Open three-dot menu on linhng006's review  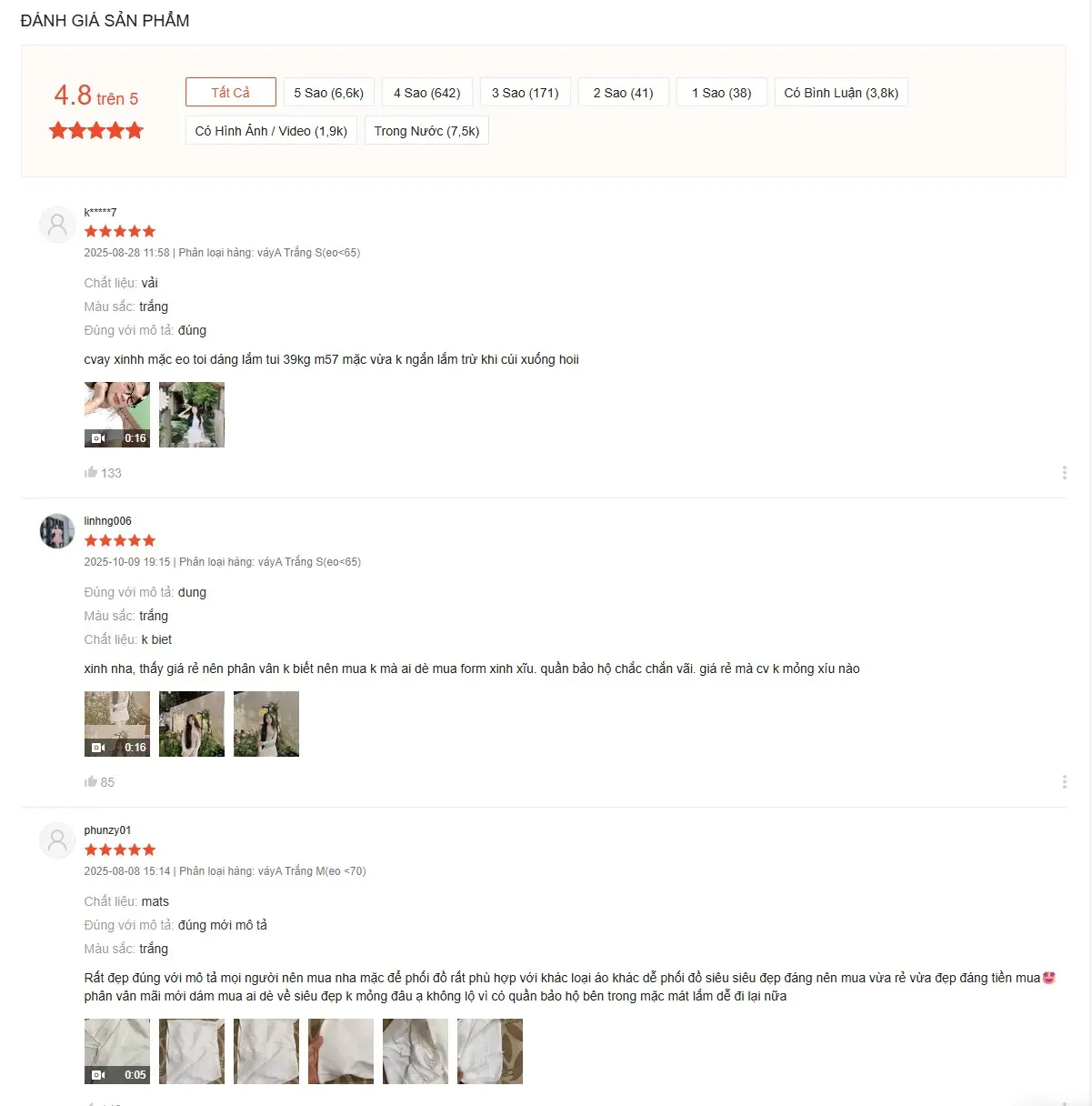pos(1064,781)
